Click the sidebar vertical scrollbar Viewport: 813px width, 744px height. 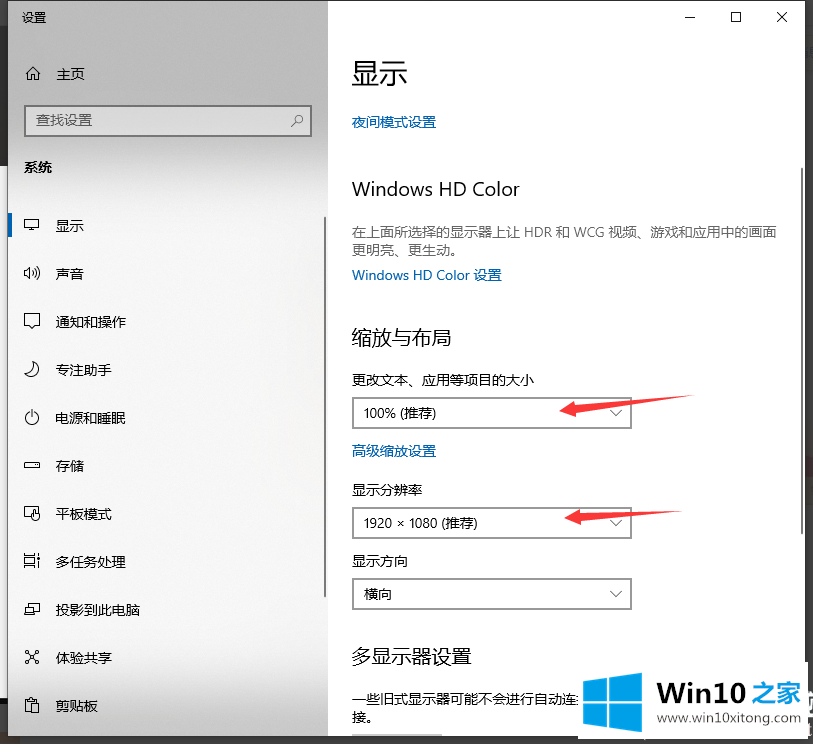[325, 406]
